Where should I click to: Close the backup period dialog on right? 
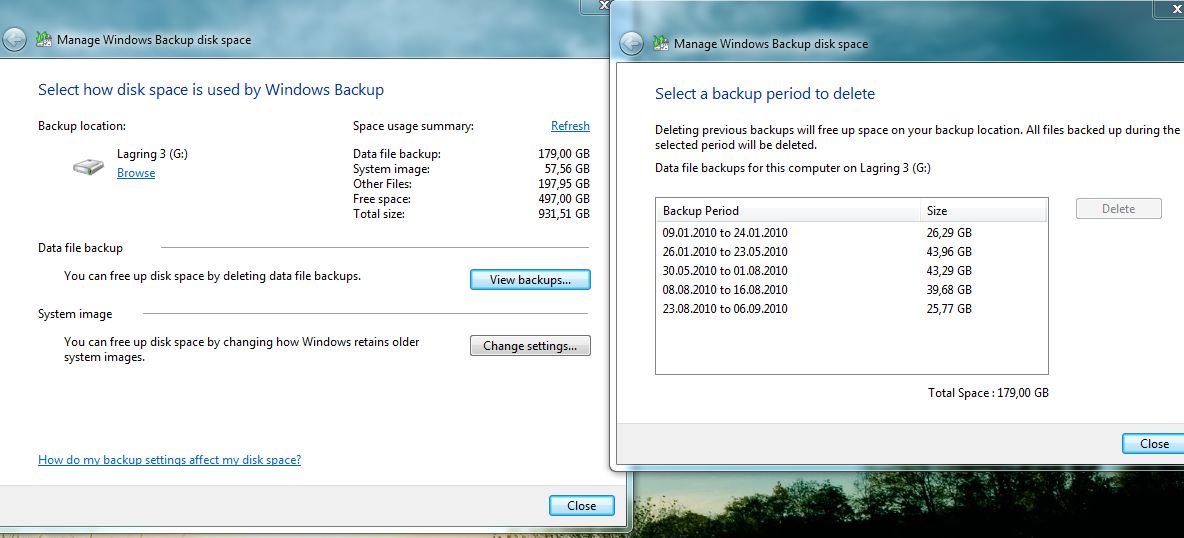coord(1153,444)
